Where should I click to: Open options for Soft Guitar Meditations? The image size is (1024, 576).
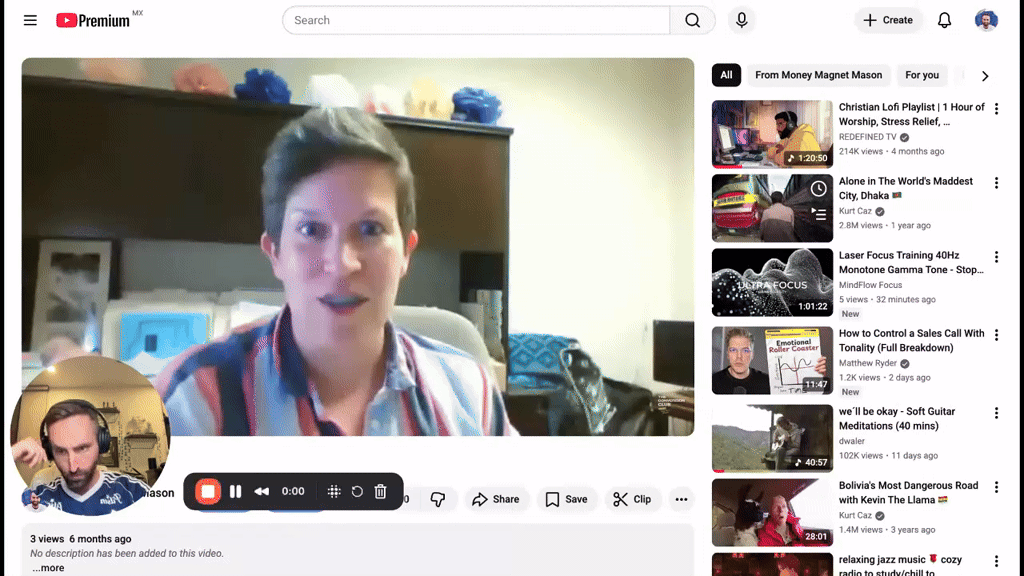996,413
